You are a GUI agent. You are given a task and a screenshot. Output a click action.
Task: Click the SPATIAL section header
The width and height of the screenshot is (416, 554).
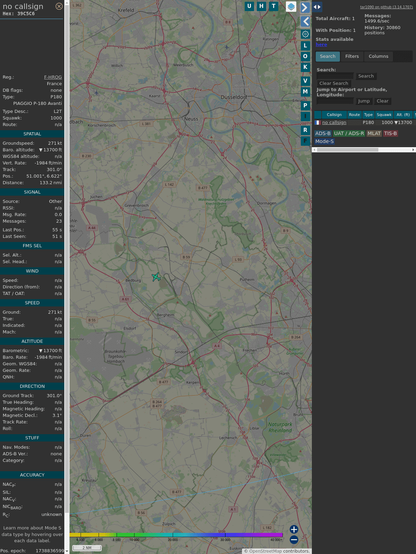32,134
